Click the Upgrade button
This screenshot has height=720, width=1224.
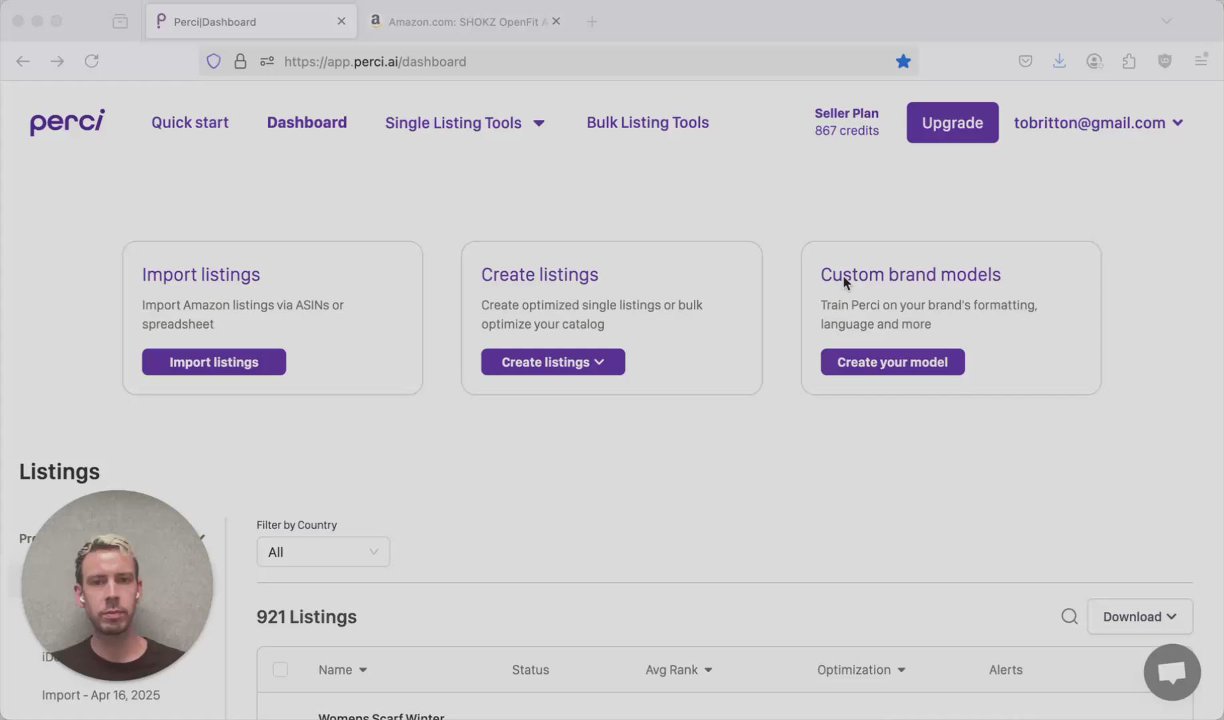click(952, 123)
